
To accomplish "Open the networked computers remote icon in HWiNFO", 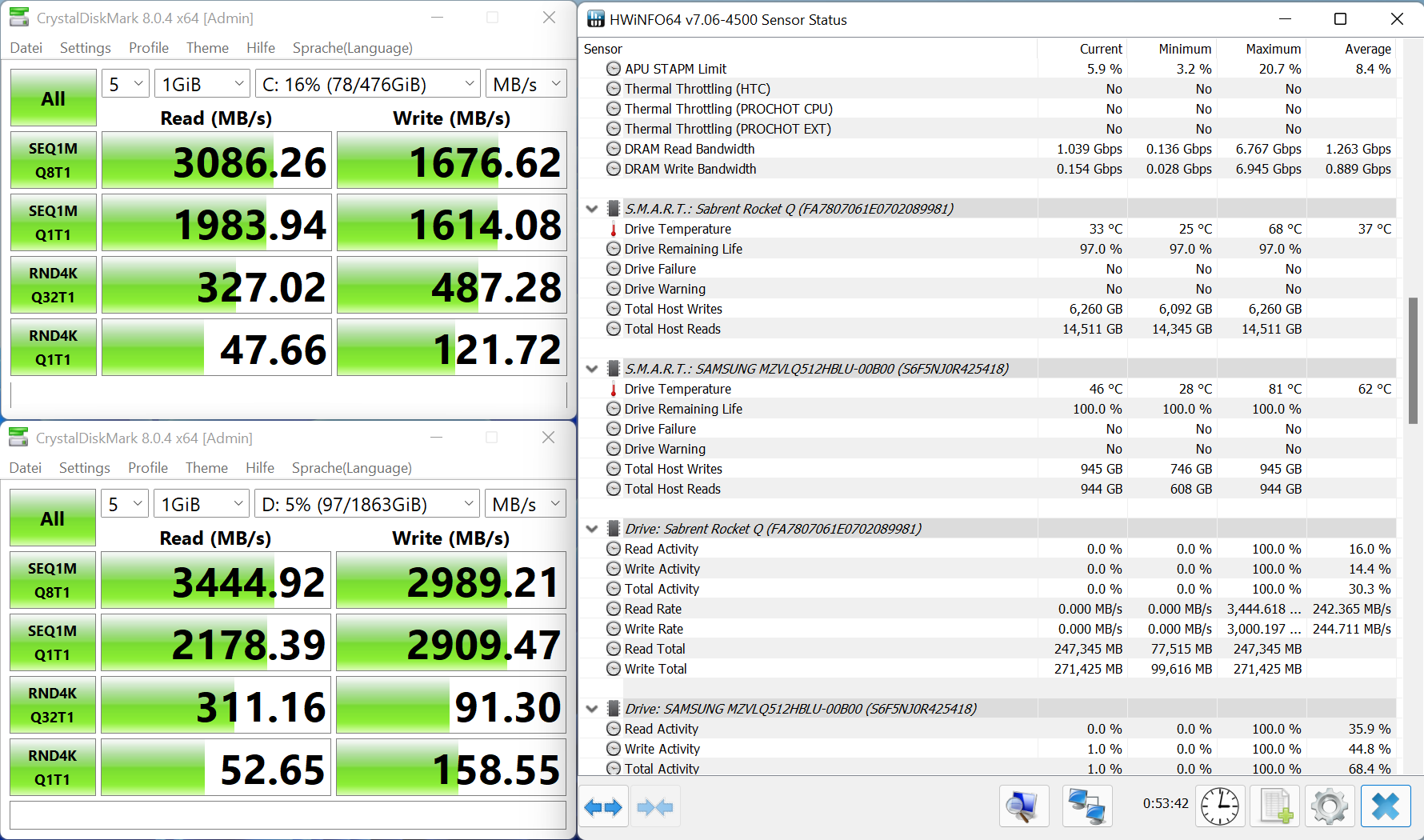I will pos(1087,806).
